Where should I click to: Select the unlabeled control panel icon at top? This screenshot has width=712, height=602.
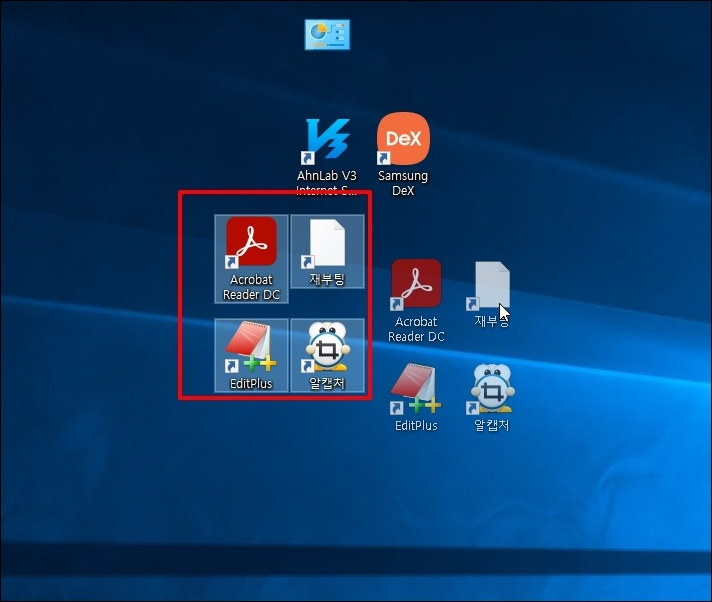(x=327, y=35)
